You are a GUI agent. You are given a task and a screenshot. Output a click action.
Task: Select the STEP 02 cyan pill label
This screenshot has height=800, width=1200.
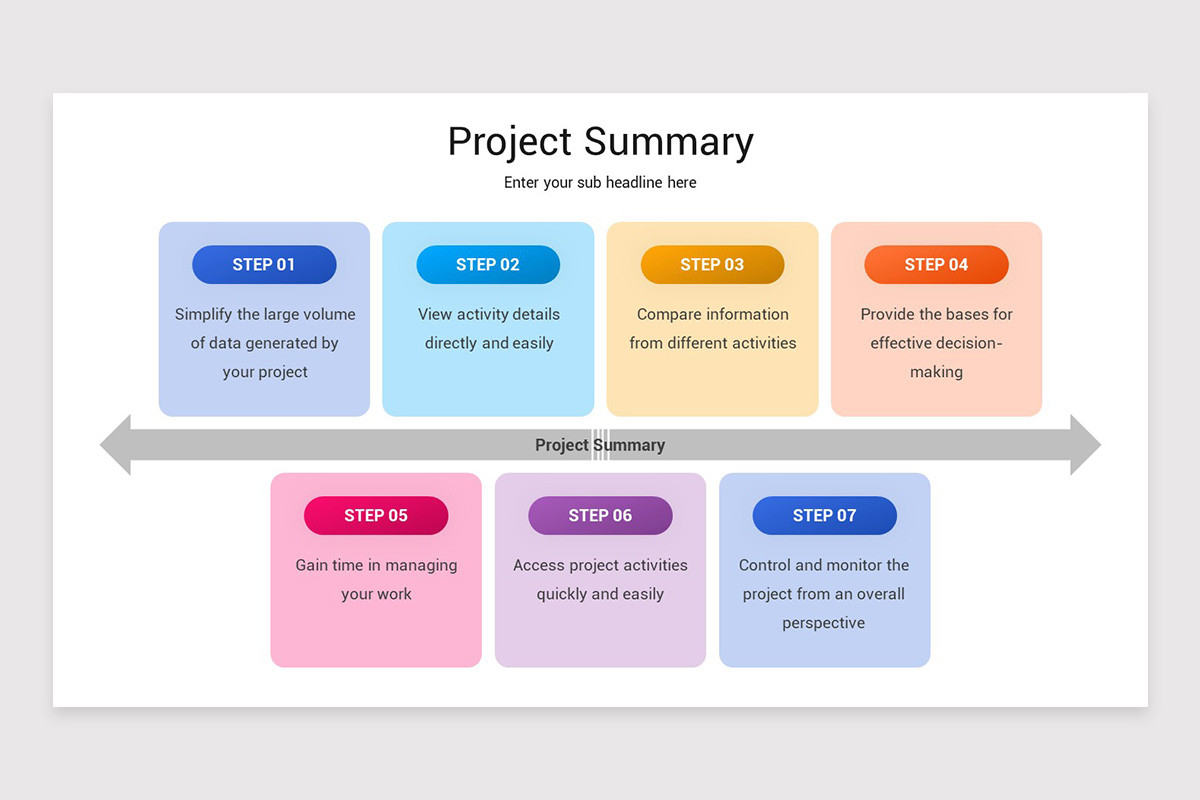click(x=488, y=265)
